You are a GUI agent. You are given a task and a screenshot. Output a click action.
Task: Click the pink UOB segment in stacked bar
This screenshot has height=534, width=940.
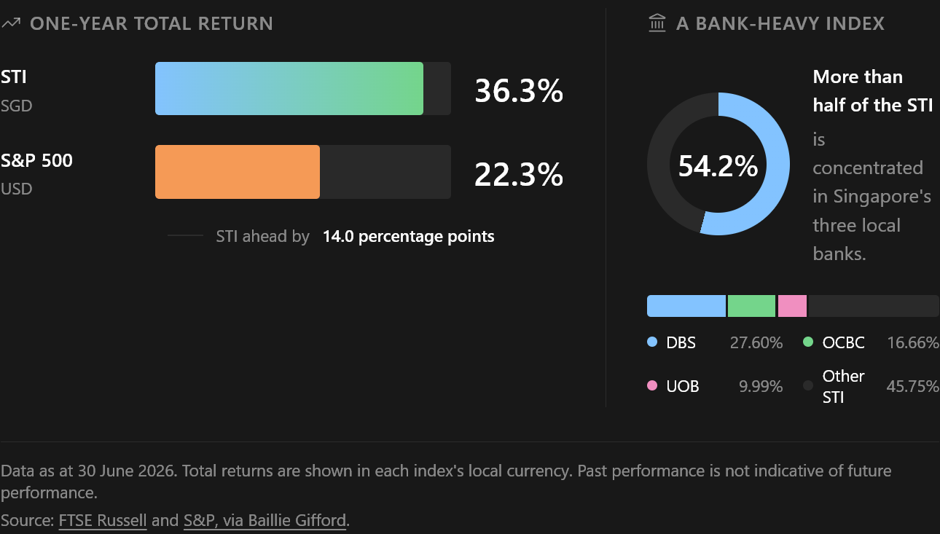pos(793,306)
